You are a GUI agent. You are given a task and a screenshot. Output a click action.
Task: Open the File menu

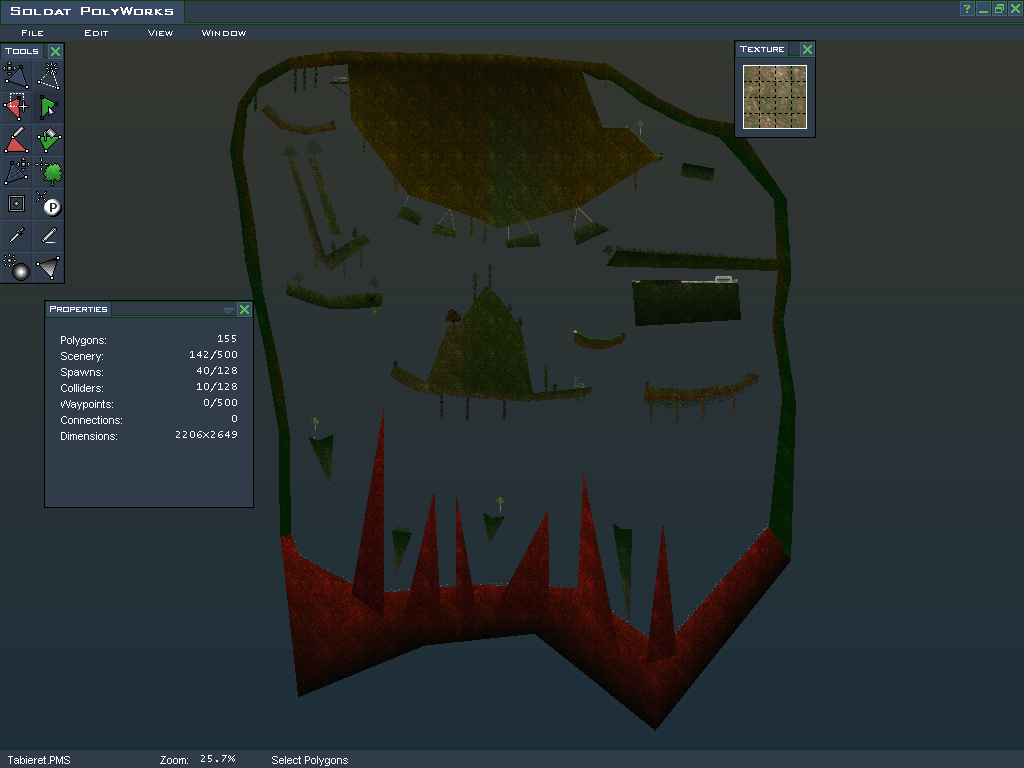(x=32, y=33)
